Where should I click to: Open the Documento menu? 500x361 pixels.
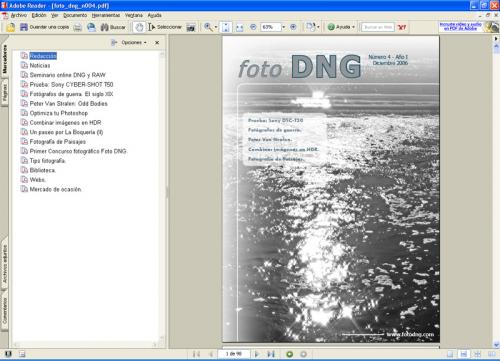75,15
